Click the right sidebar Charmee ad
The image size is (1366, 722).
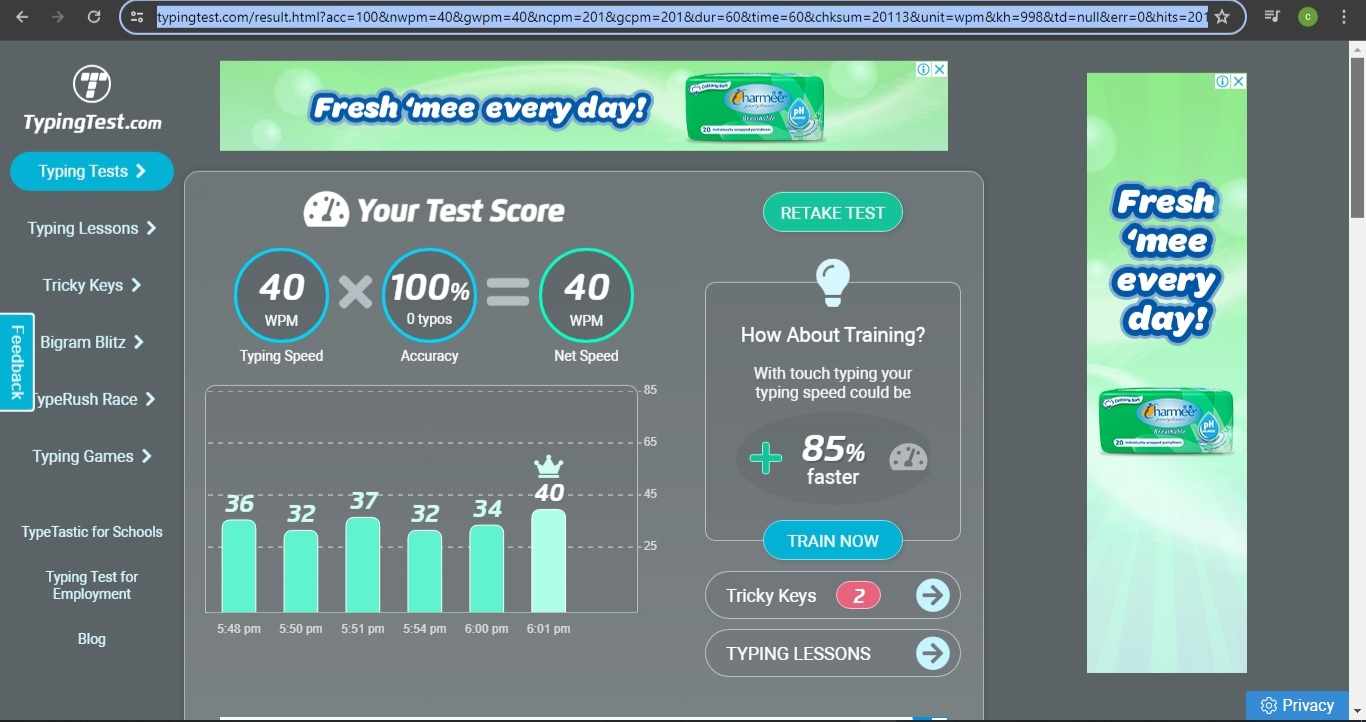[x=1167, y=373]
